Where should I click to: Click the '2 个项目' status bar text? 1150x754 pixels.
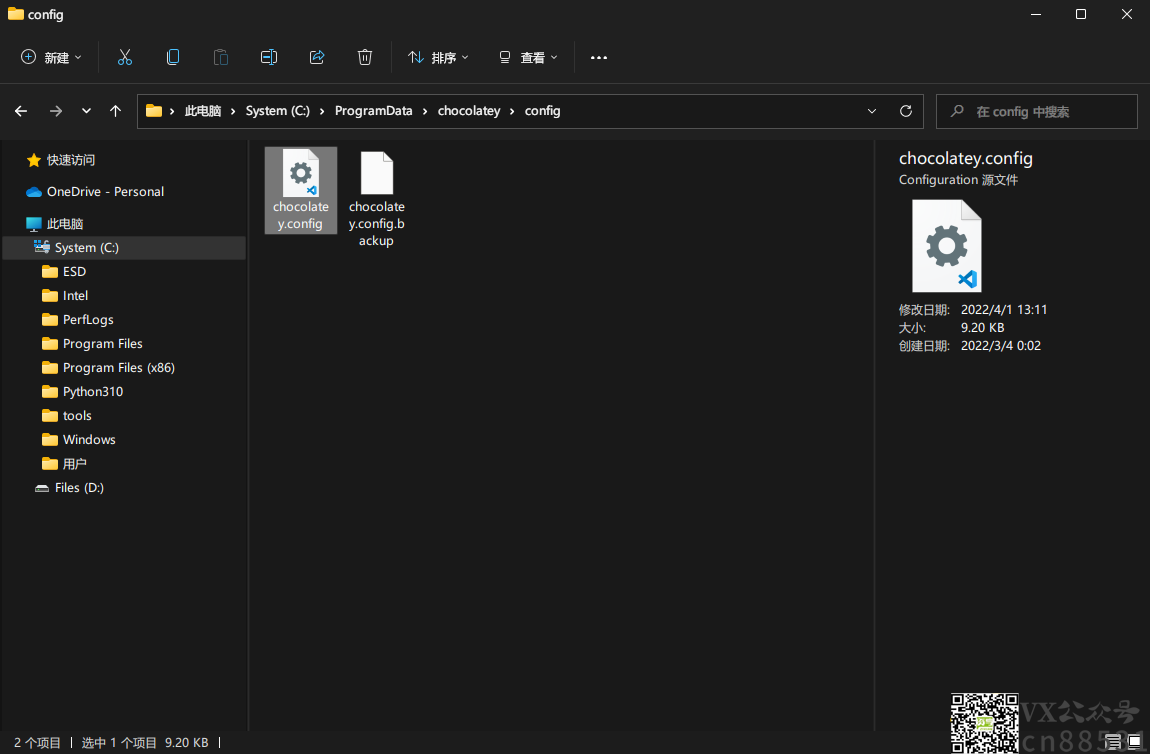click(x=37, y=743)
